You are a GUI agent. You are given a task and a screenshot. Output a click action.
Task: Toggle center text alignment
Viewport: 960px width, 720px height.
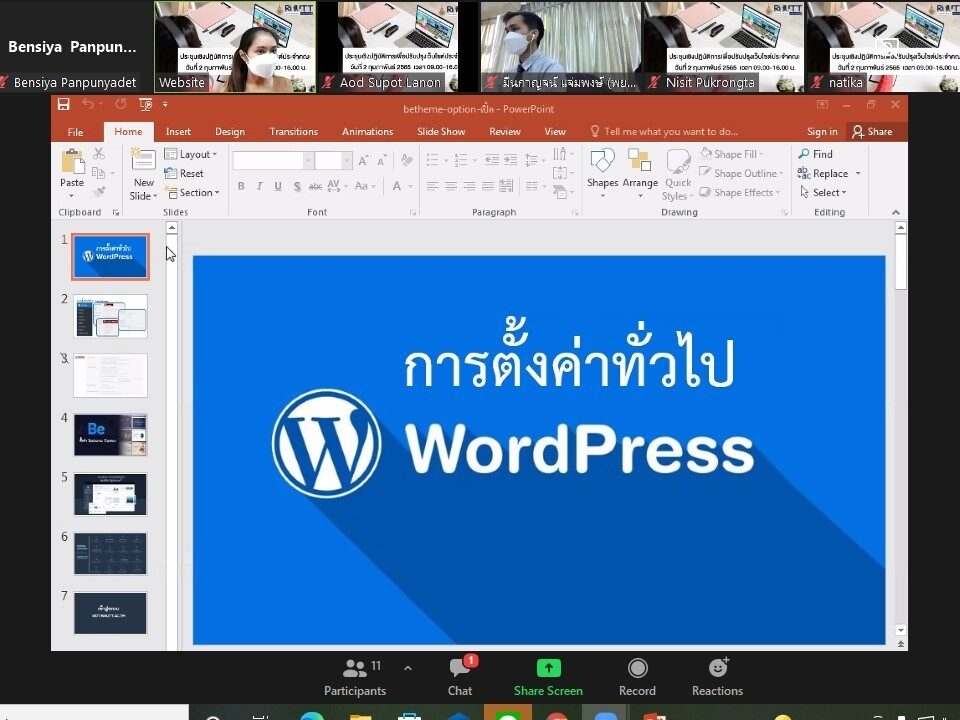tap(451, 186)
